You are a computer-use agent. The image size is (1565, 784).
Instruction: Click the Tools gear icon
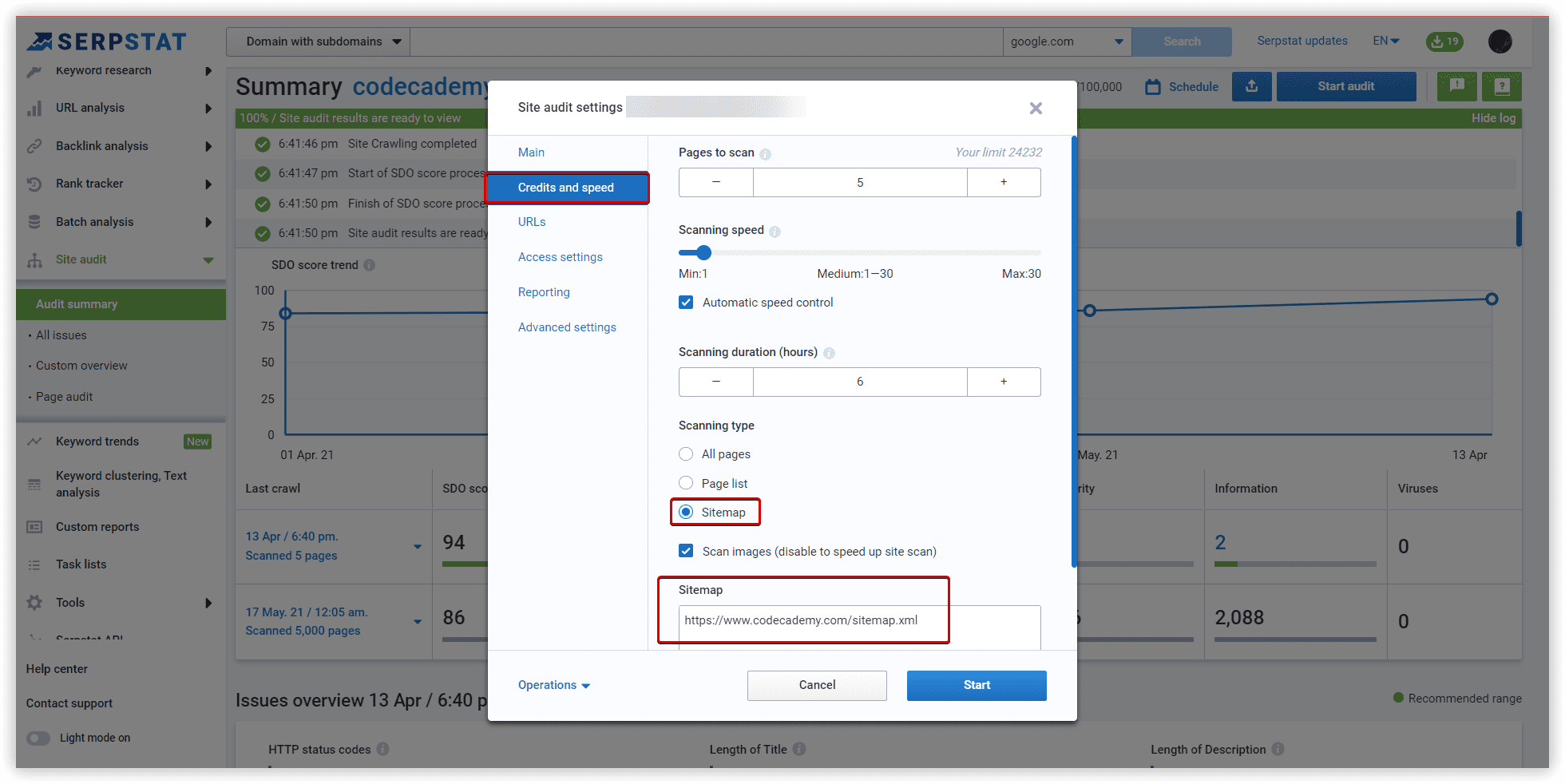(x=34, y=603)
